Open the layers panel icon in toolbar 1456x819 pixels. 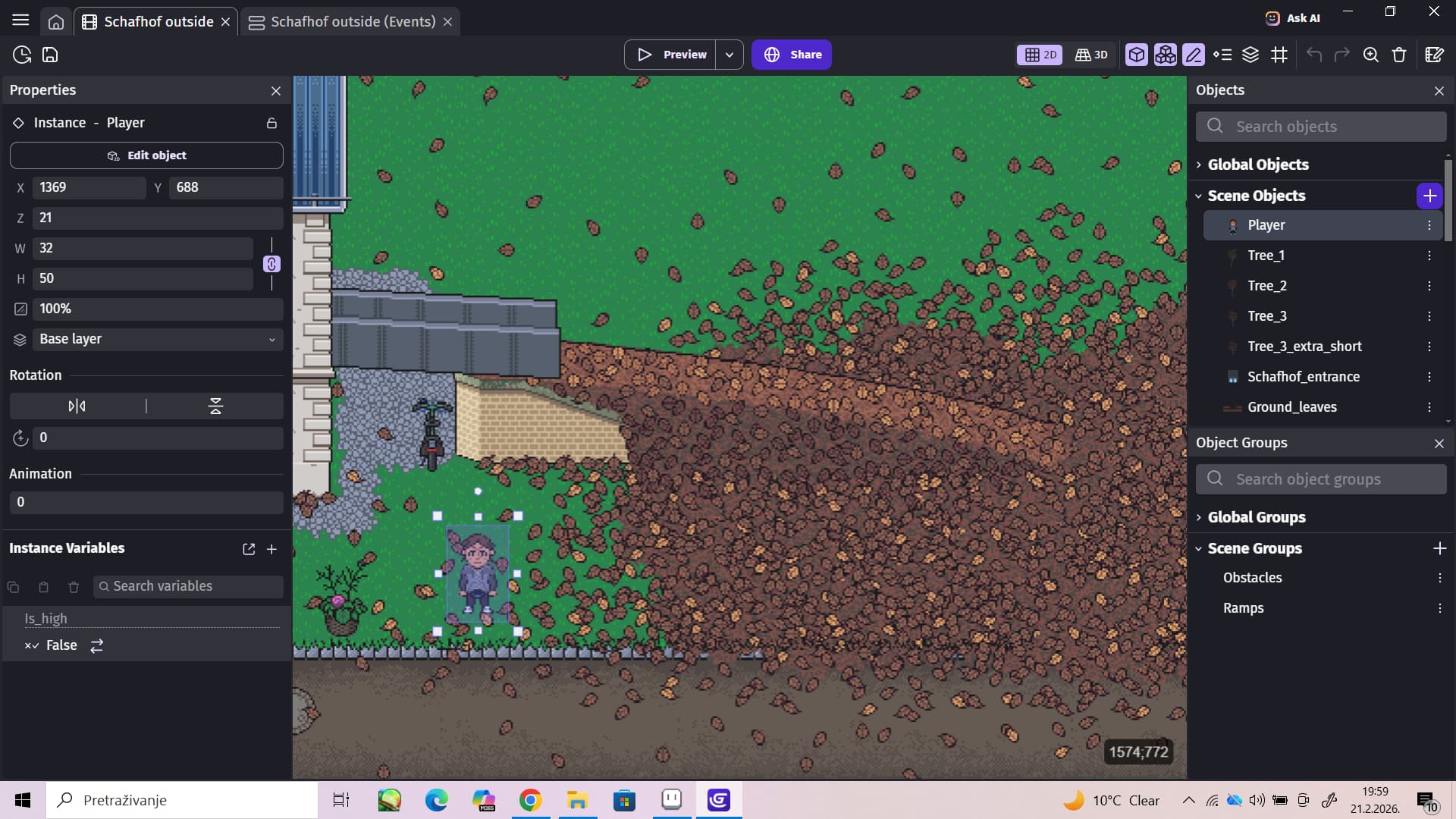(1250, 55)
